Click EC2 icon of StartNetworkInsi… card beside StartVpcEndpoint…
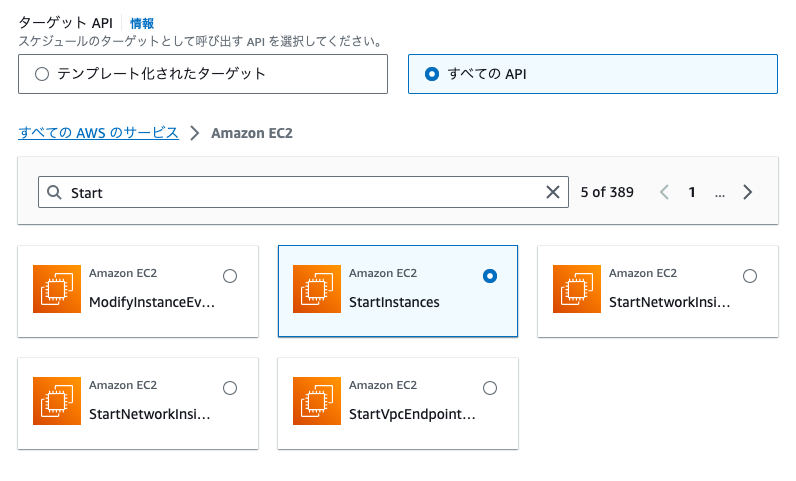 pyautogui.click(x=57, y=401)
